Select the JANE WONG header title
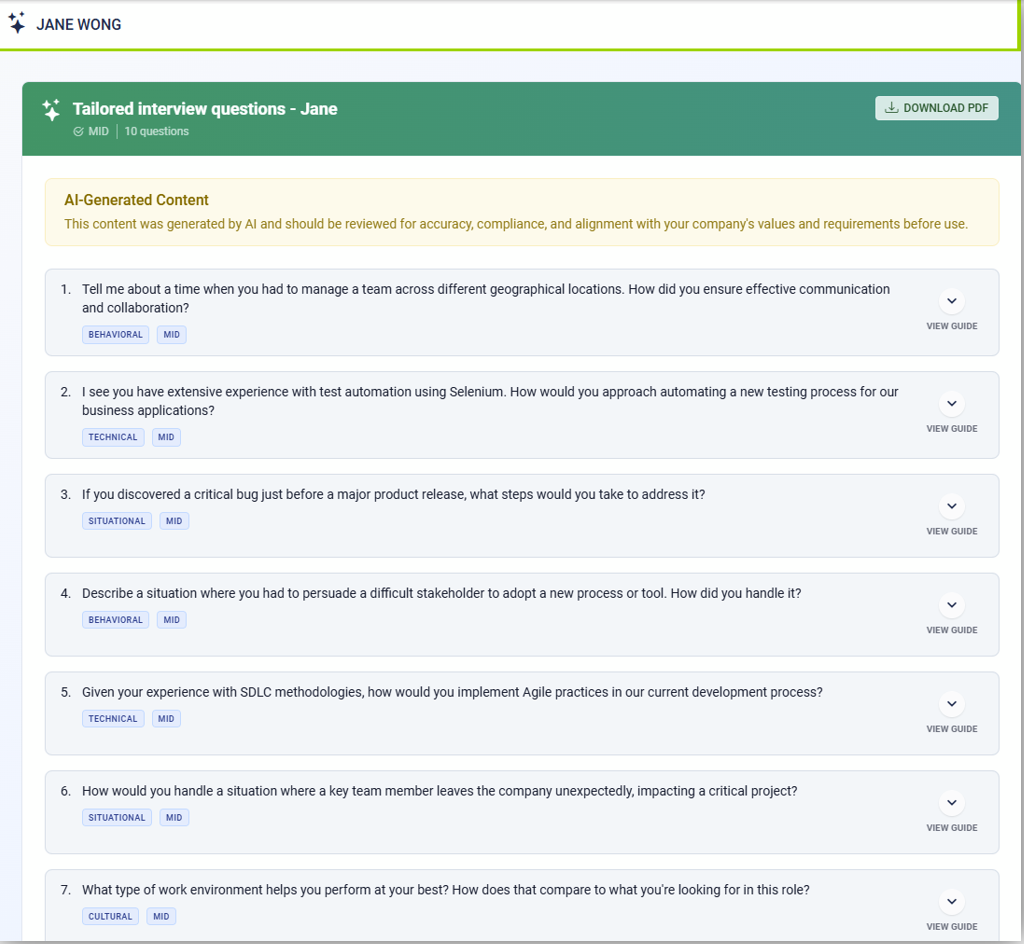This screenshot has height=944, width=1024. tap(79, 25)
